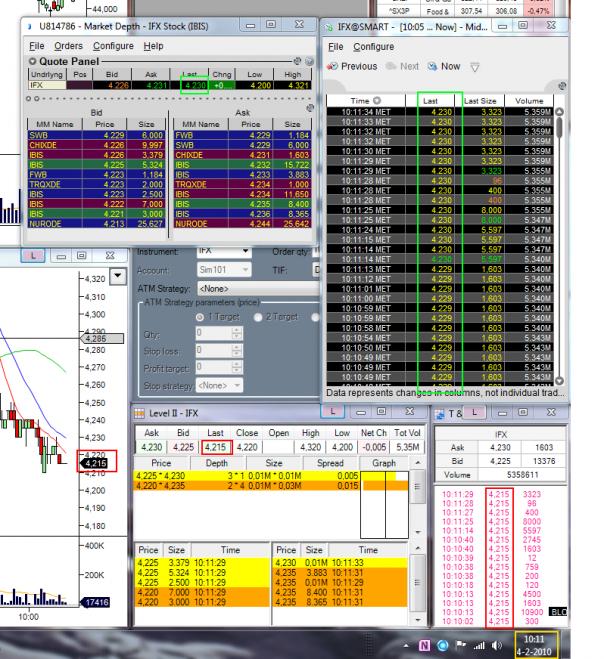Open the Orders menu in Market Depth
604x659 pixels.
click(68, 46)
